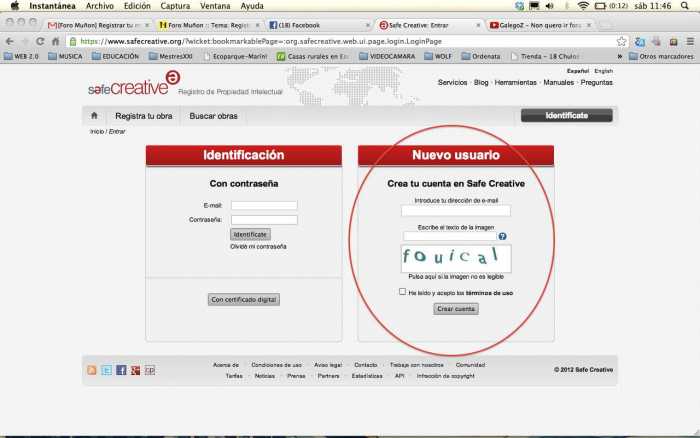Screen dimensions: 700x438
Task: Bookmark page with the star icon
Action: coord(621,42)
